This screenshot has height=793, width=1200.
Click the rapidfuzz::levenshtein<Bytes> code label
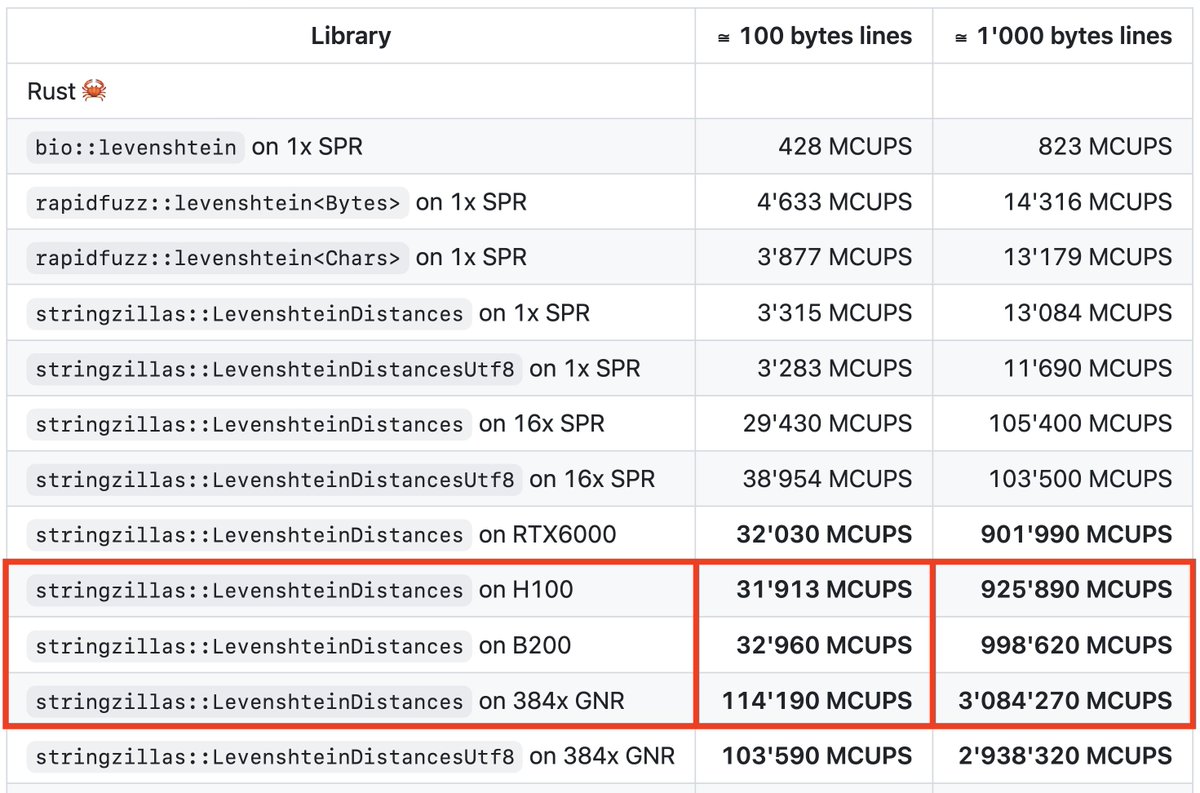[x=218, y=203]
